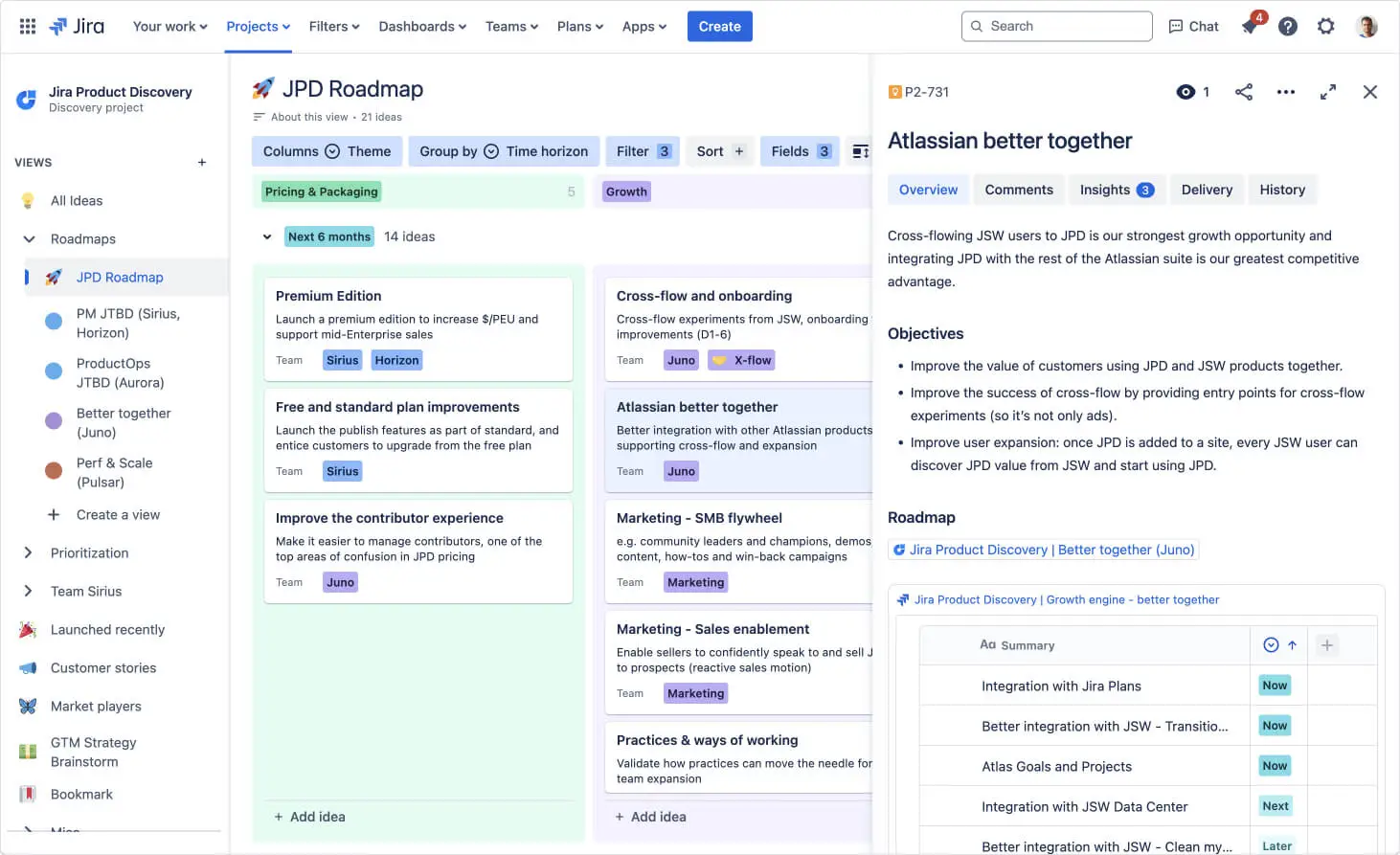The height and width of the screenshot is (855, 1400).
Task: Add a column with the plus icon
Action: coord(1327,645)
